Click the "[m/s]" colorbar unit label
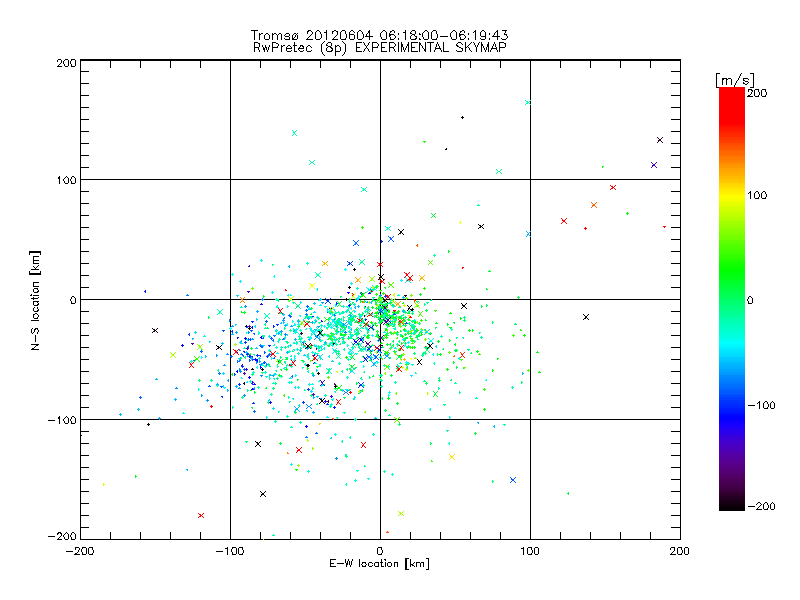800x600 pixels. [x=735, y=80]
